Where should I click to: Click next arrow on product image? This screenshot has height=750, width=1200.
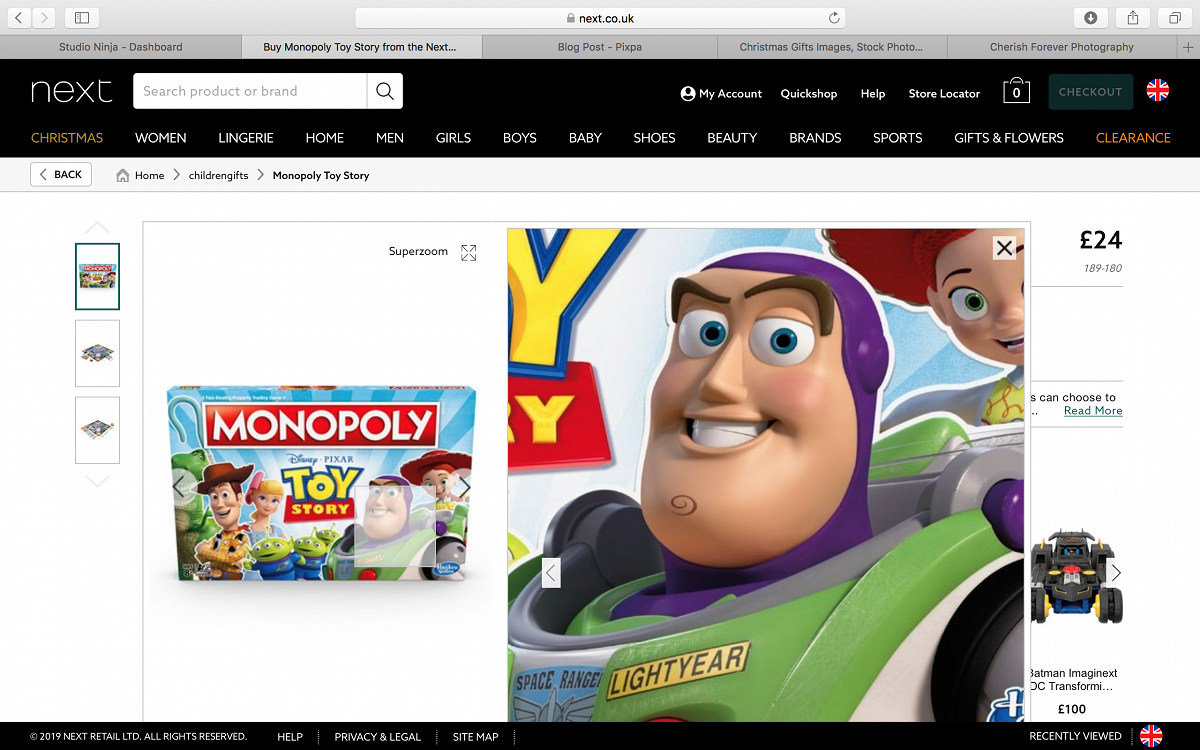pos(463,487)
